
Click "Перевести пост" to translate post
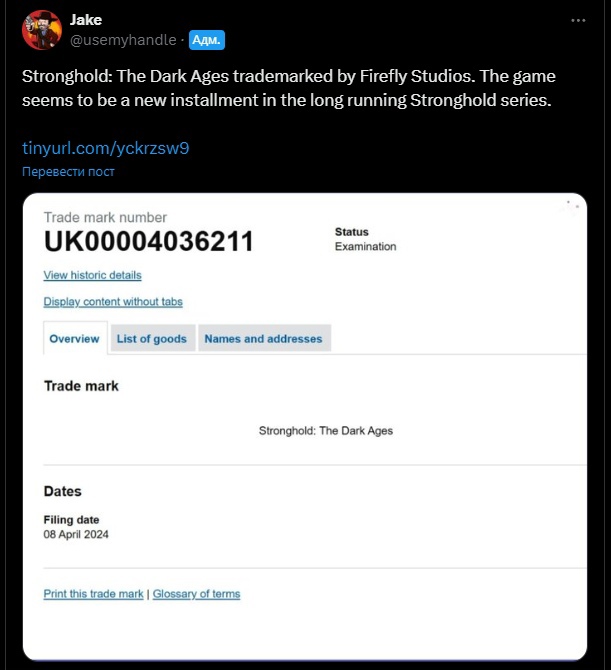pos(68,171)
